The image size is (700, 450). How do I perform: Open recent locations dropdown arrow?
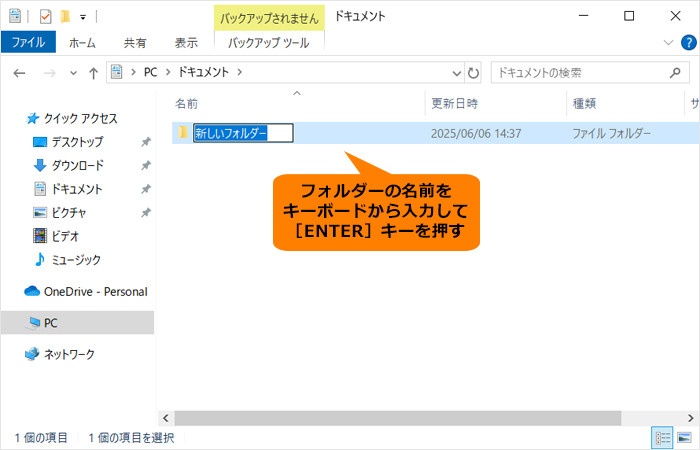coord(73,73)
